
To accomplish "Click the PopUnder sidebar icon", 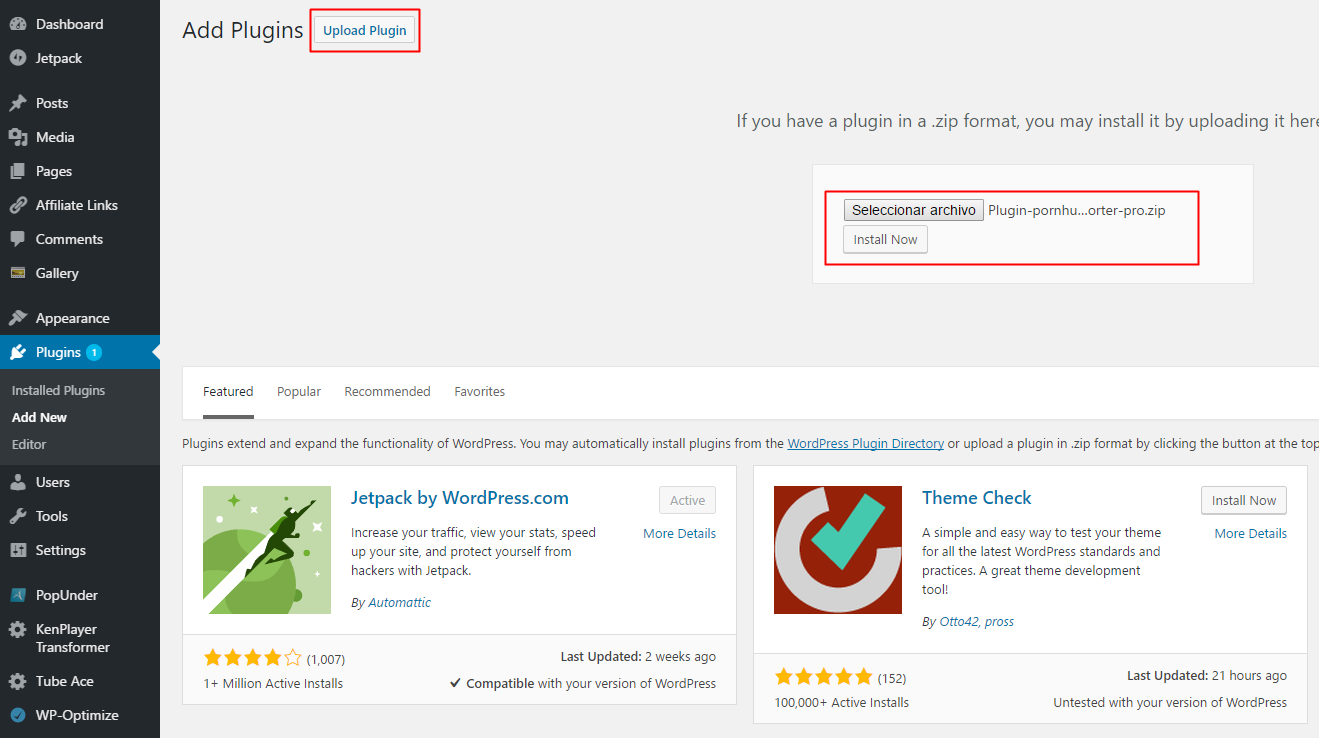I will point(18,595).
